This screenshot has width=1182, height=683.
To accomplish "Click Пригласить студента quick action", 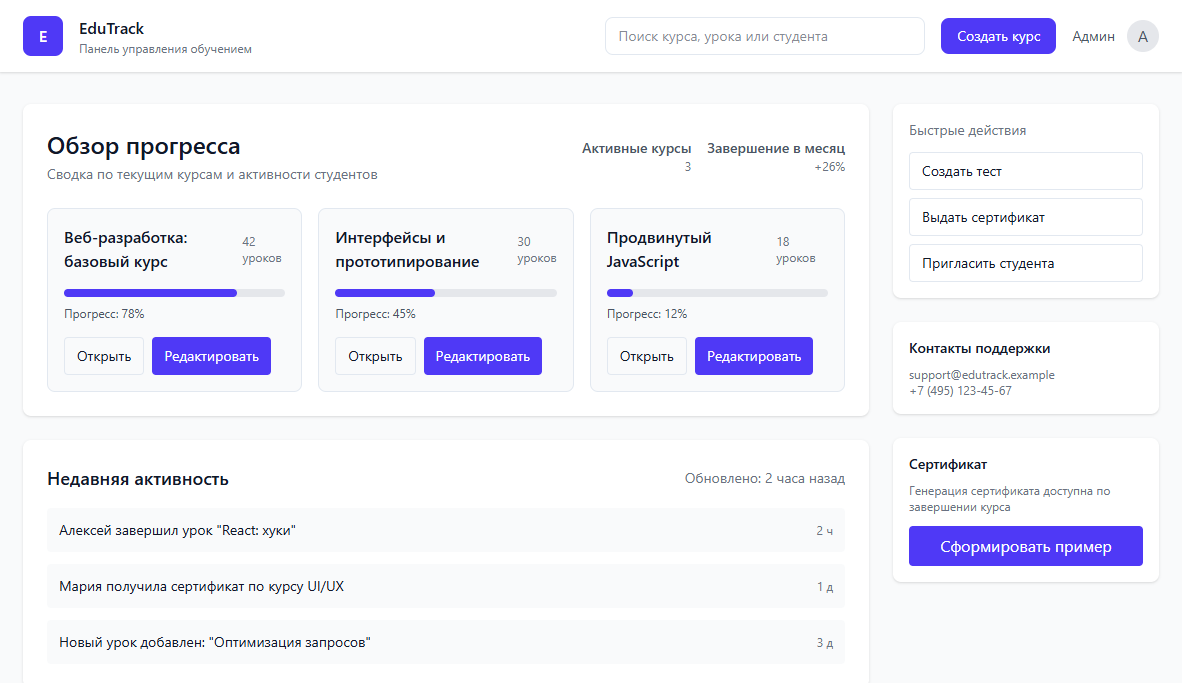I will pos(1025,262).
